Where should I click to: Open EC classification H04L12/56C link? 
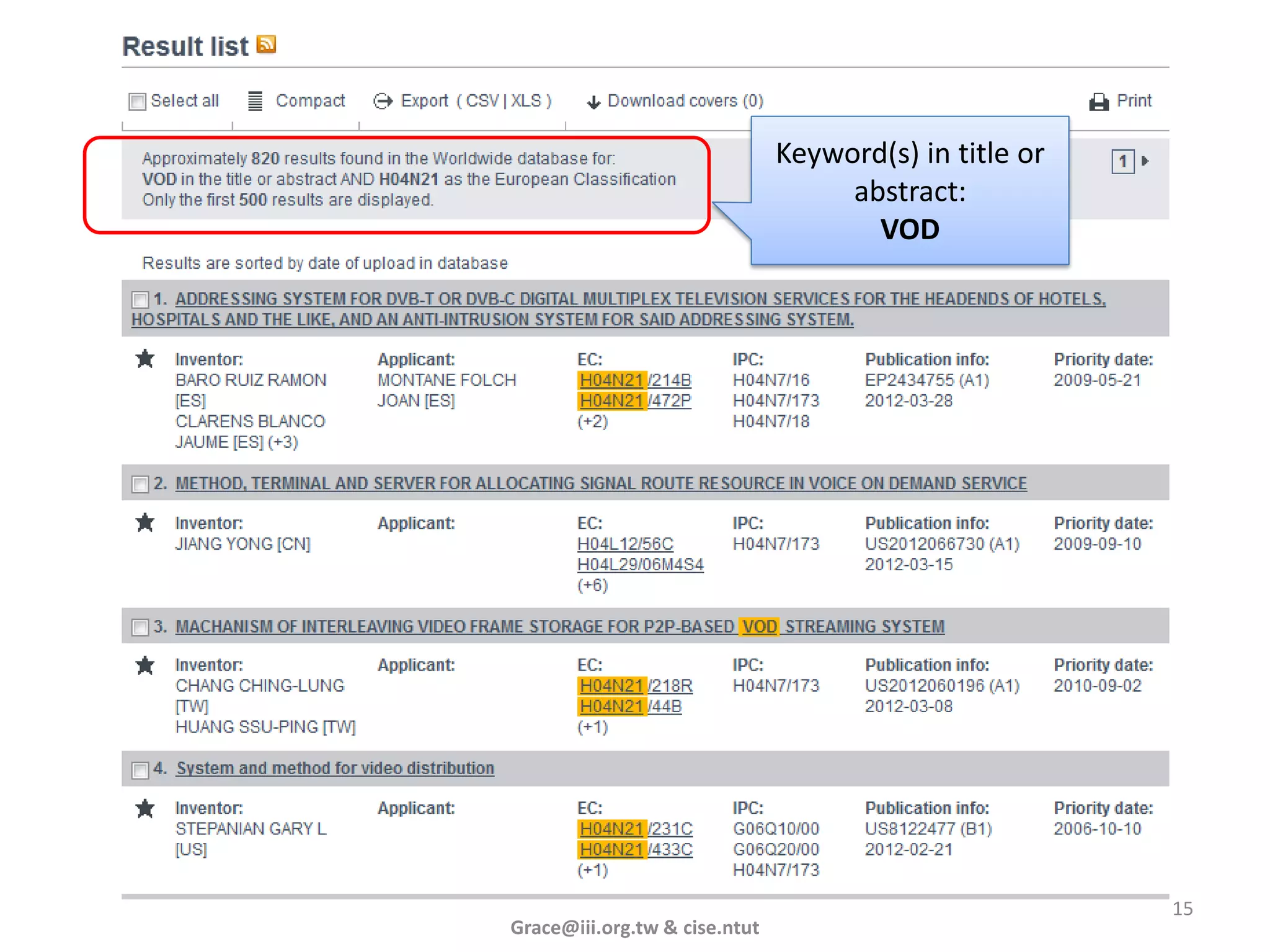pos(625,544)
